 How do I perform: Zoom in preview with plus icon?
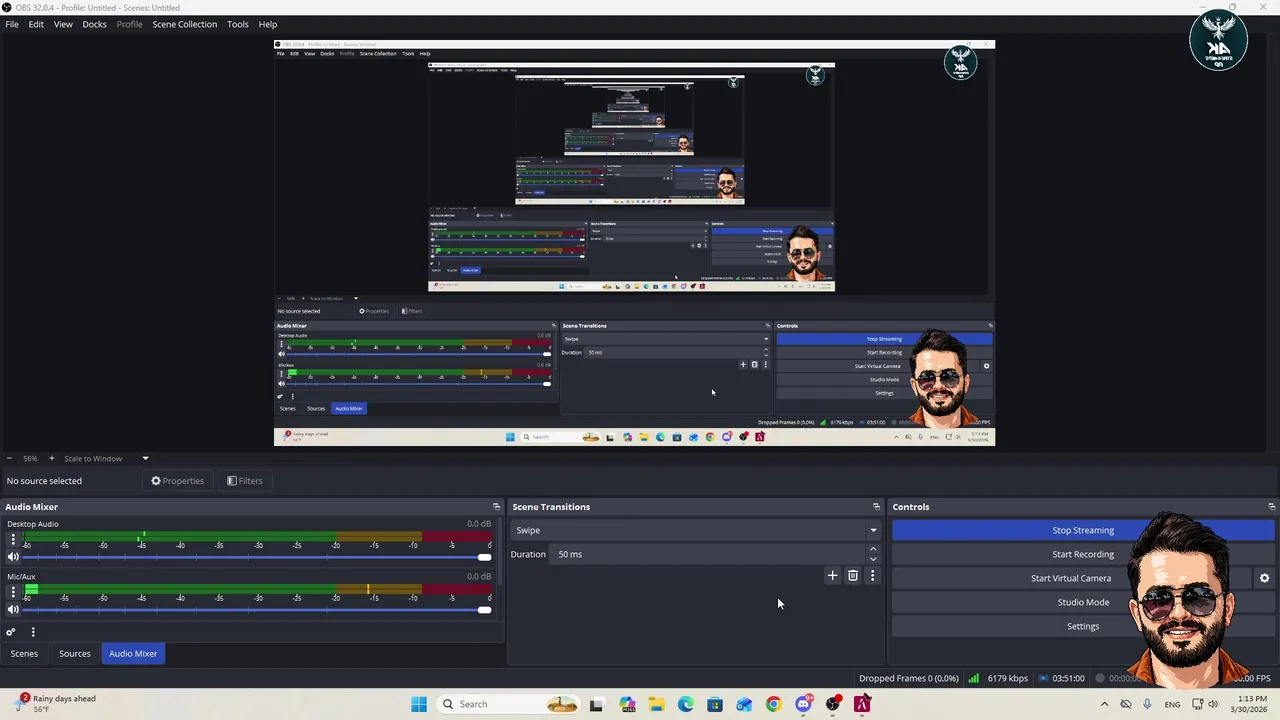[52, 458]
